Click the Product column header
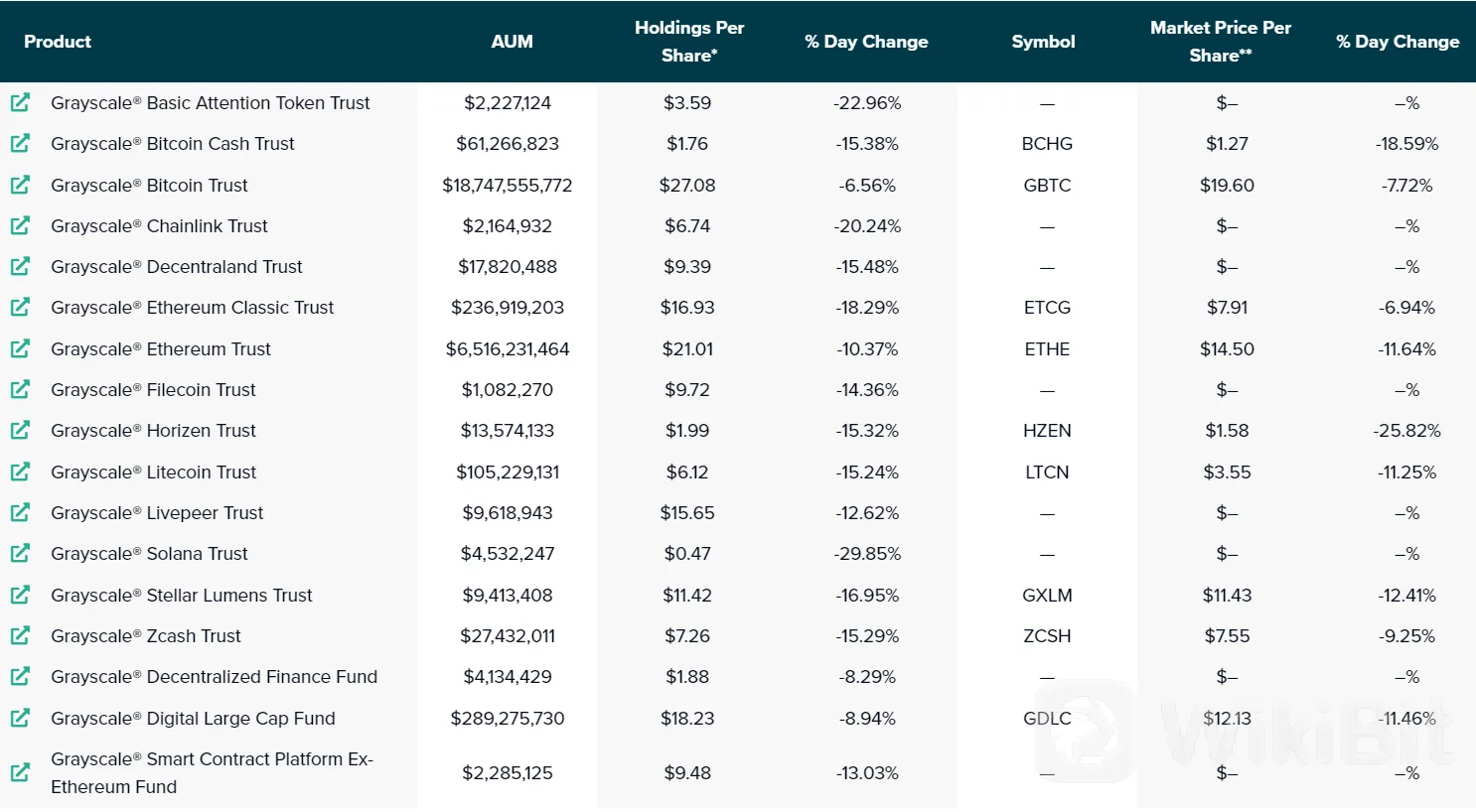Image resolution: width=1476 pixels, height=812 pixels. 58,42
